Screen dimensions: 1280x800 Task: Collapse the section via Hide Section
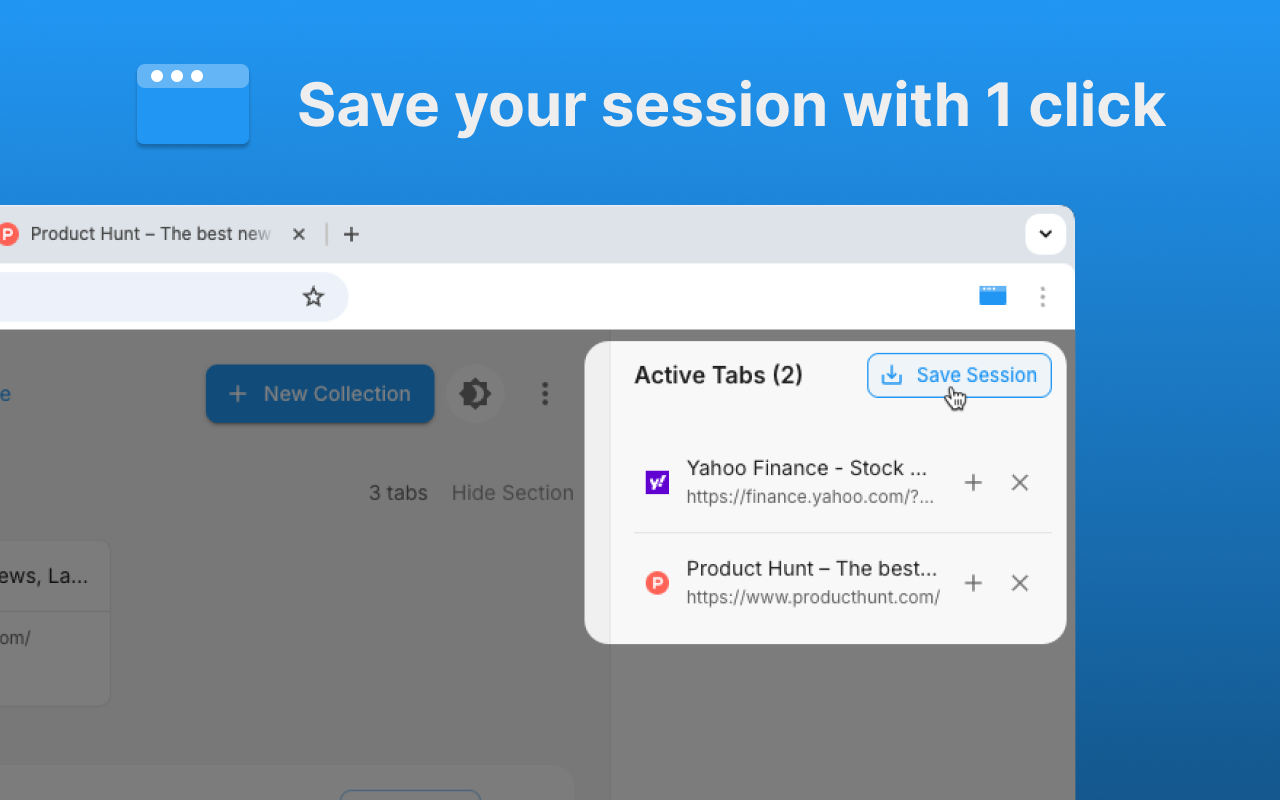[512, 492]
